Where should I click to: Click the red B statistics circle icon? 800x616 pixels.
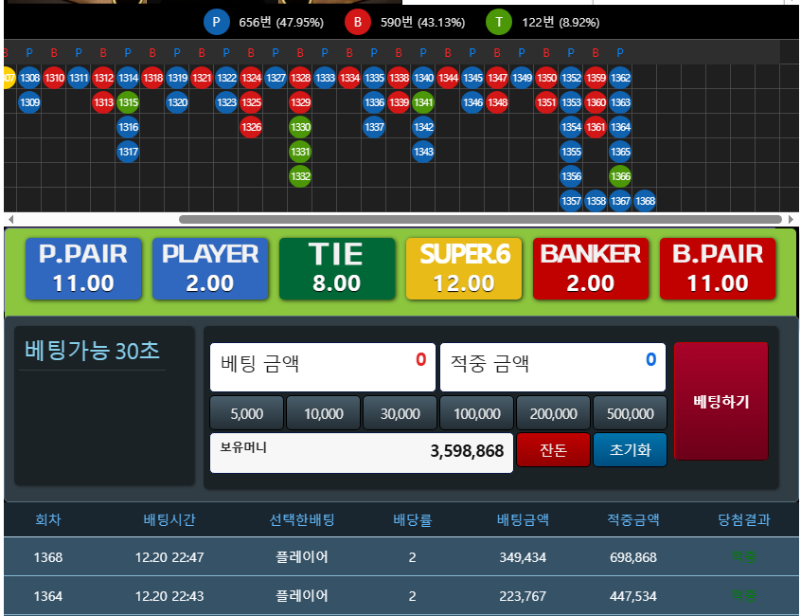pyautogui.click(x=358, y=22)
